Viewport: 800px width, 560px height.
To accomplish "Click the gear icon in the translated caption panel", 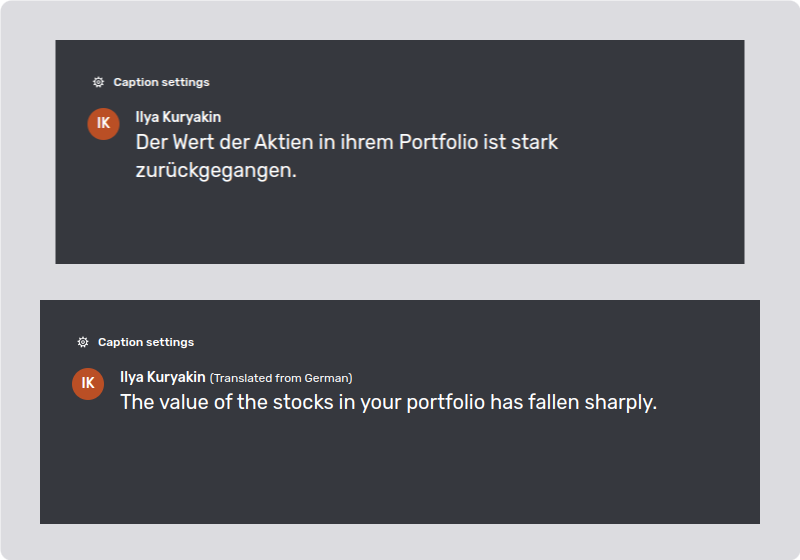I will click(83, 342).
